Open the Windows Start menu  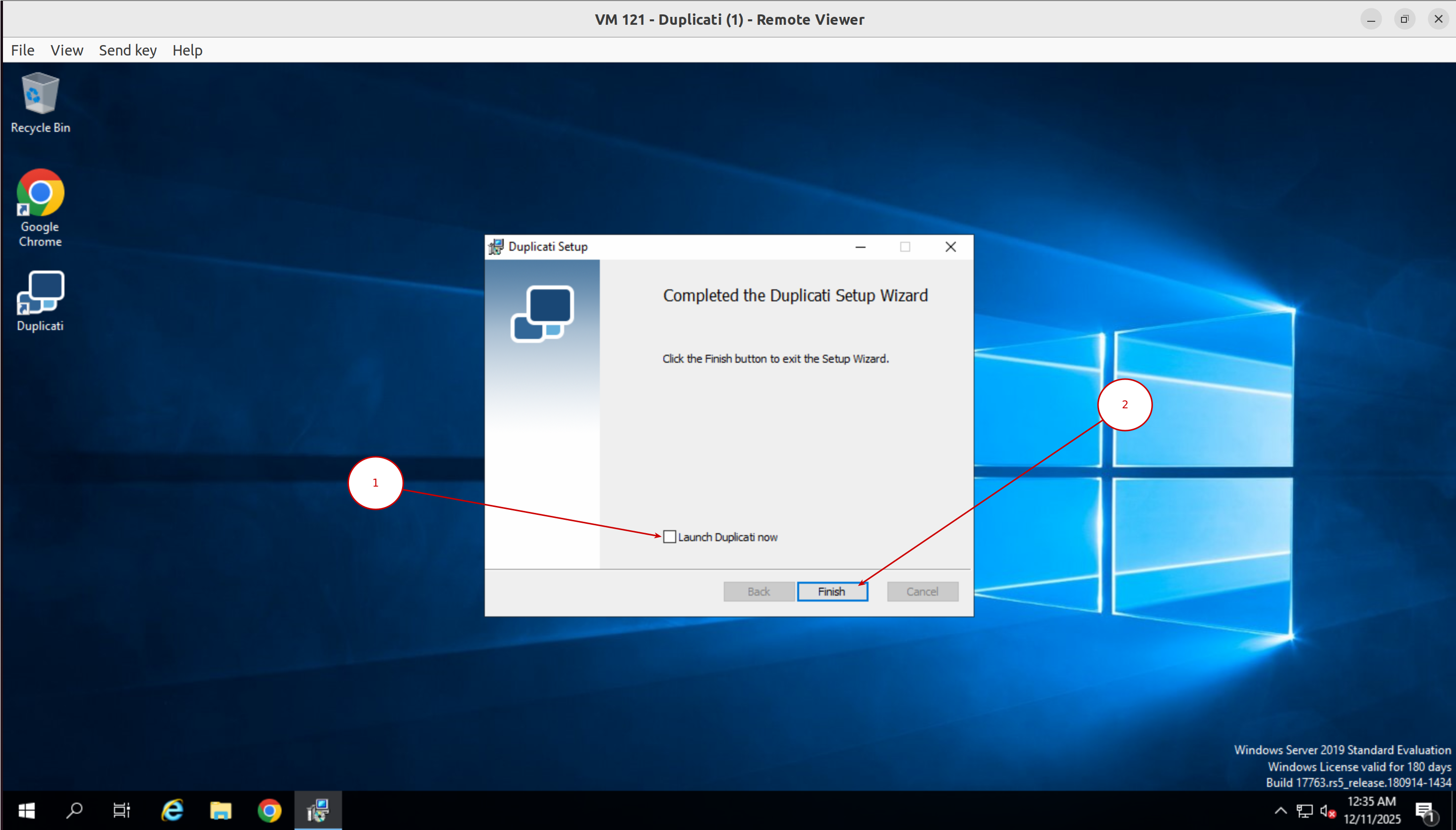(x=26, y=810)
